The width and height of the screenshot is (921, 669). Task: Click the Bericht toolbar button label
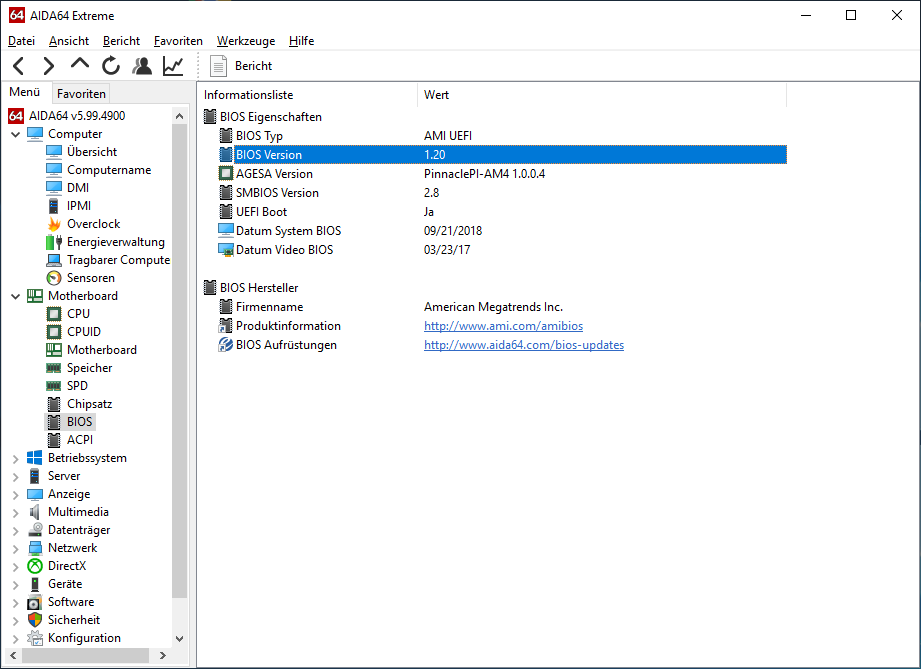pyautogui.click(x=253, y=66)
